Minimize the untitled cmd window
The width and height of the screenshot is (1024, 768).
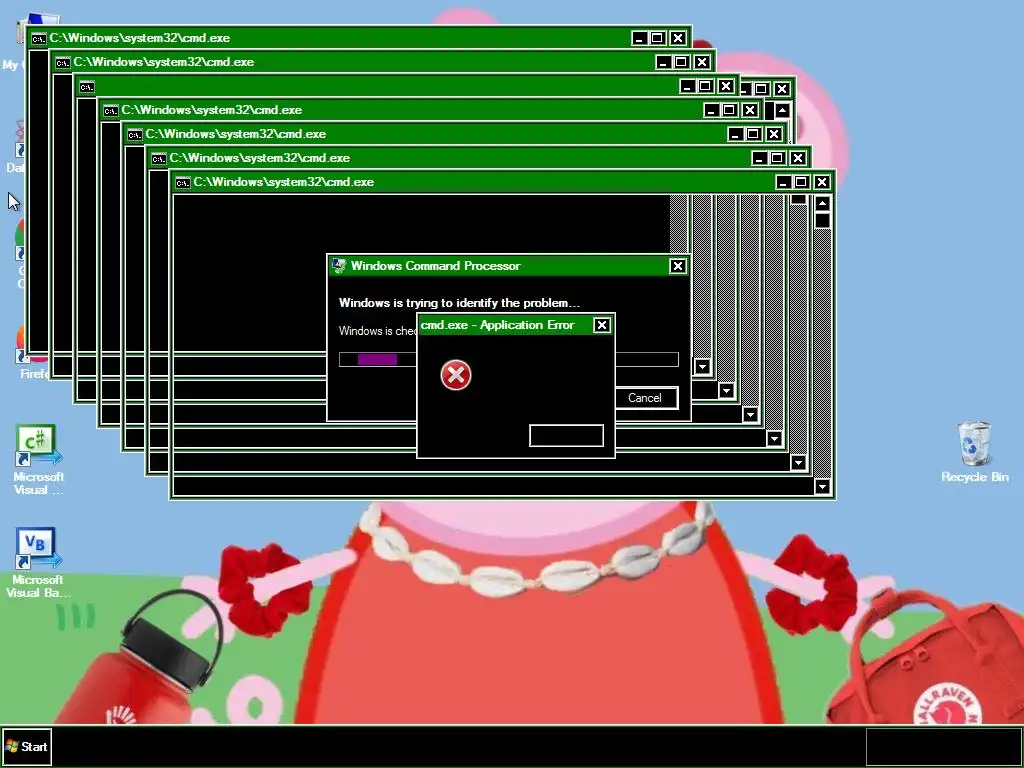point(688,86)
